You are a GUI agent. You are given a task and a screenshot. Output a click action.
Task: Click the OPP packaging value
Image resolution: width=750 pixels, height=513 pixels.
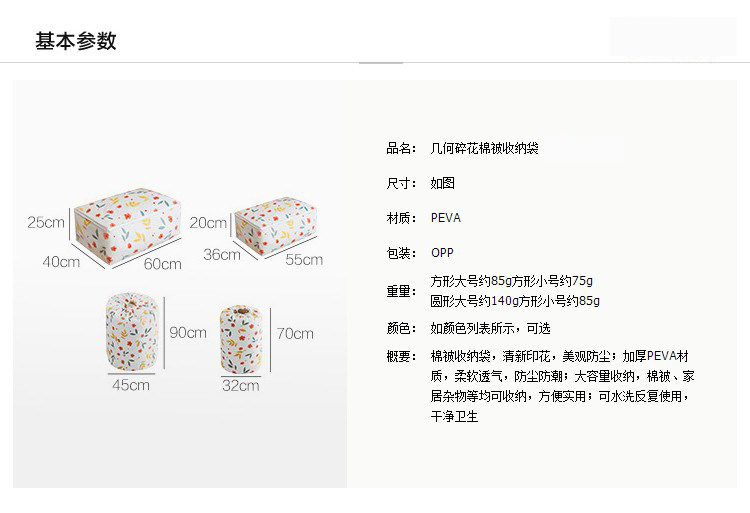[442, 253]
